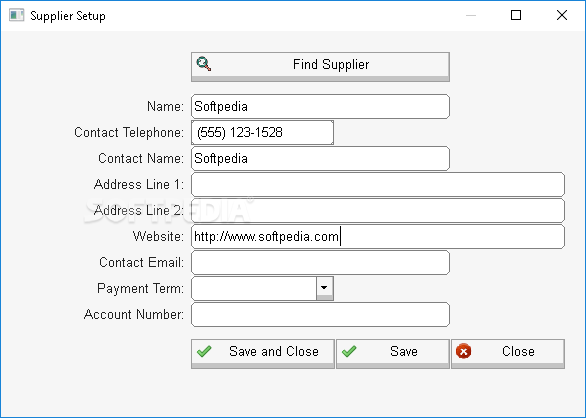Click the Save and Close button
Screen dimensions: 586x418
pos(263,354)
